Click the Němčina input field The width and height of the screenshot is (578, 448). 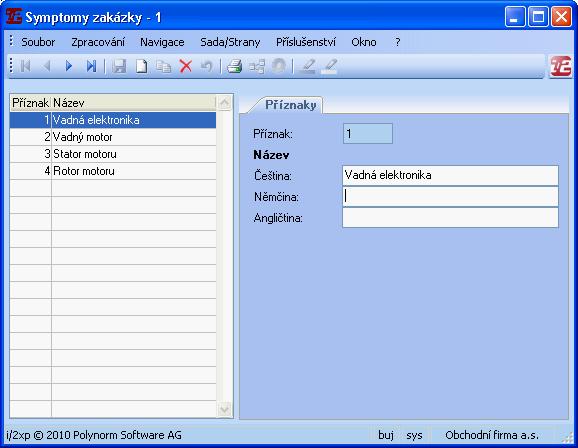point(450,197)
